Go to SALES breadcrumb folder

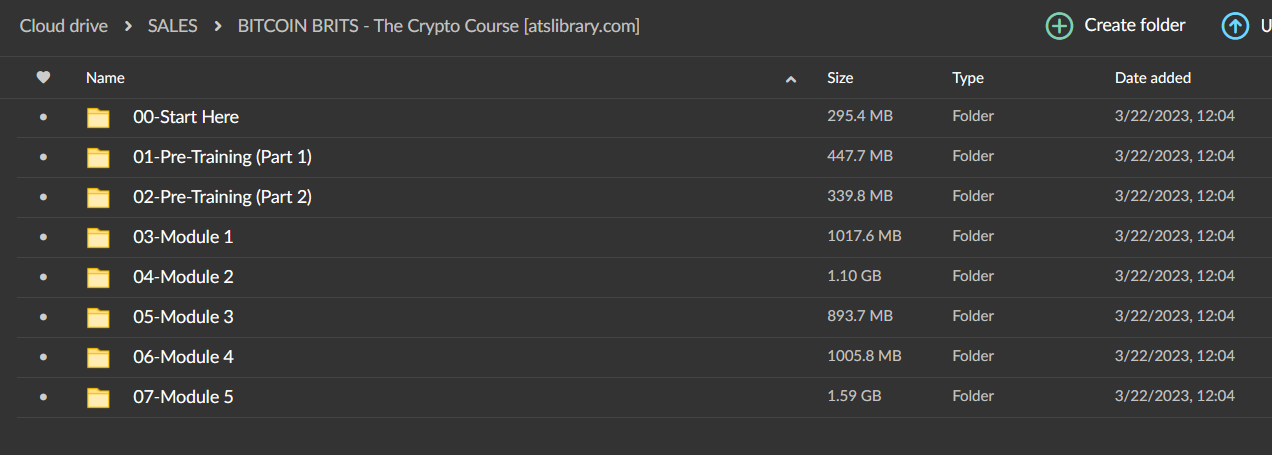[172, 26]
